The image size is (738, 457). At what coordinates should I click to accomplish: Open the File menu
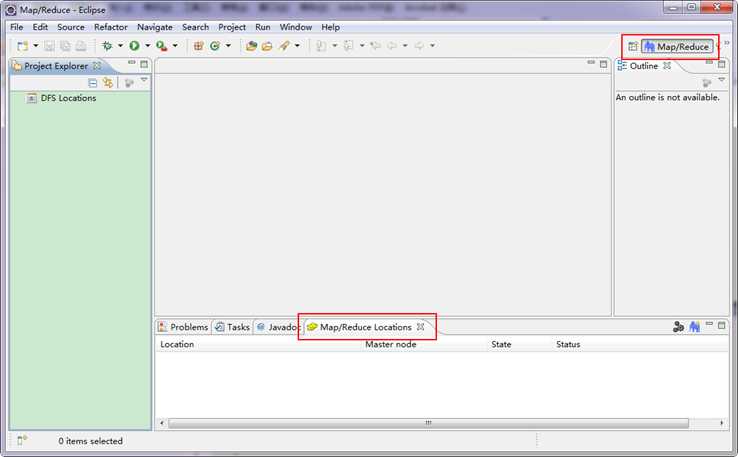pos(16,27)
